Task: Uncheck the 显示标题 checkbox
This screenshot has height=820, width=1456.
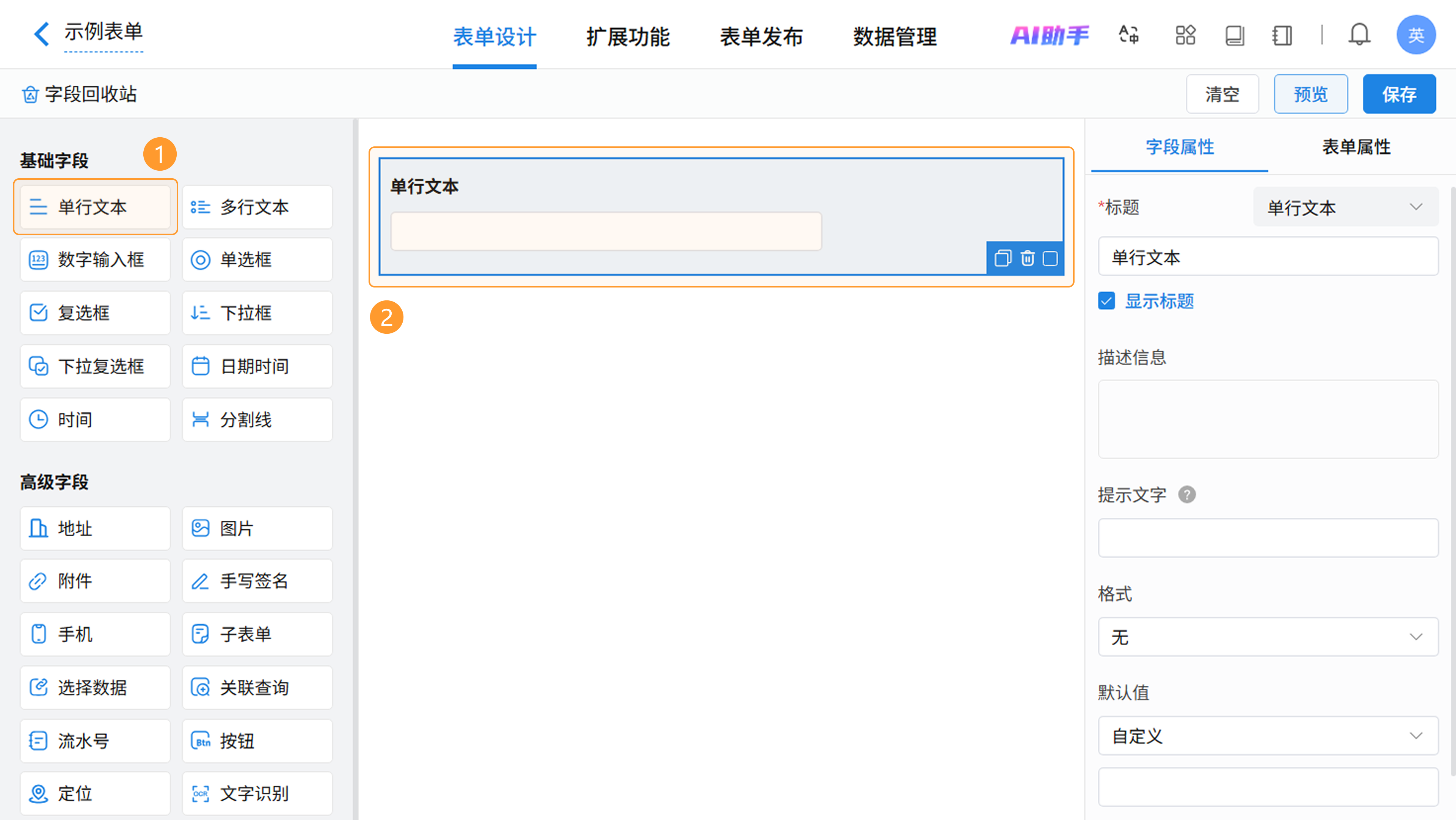Action: click(1107, 301)
